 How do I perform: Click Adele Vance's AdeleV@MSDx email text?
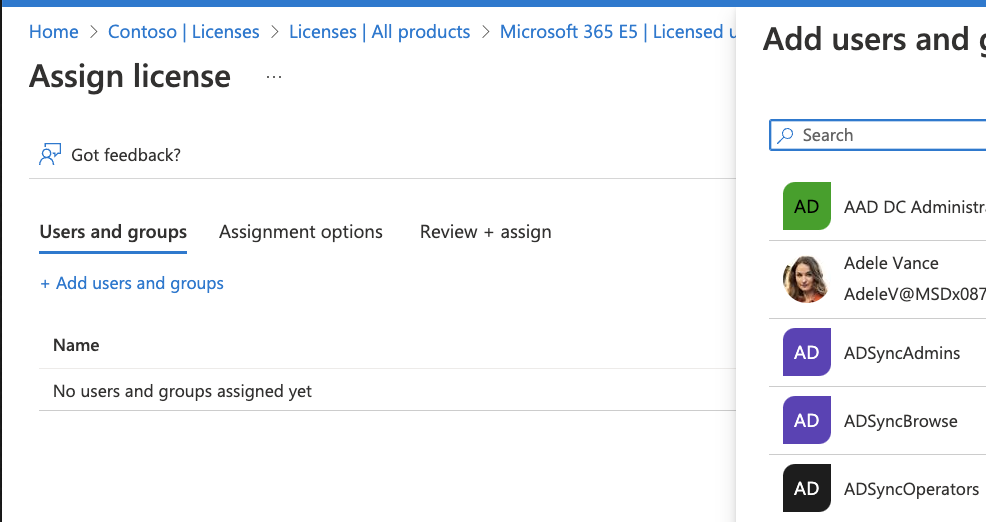(x=915, y=294)
